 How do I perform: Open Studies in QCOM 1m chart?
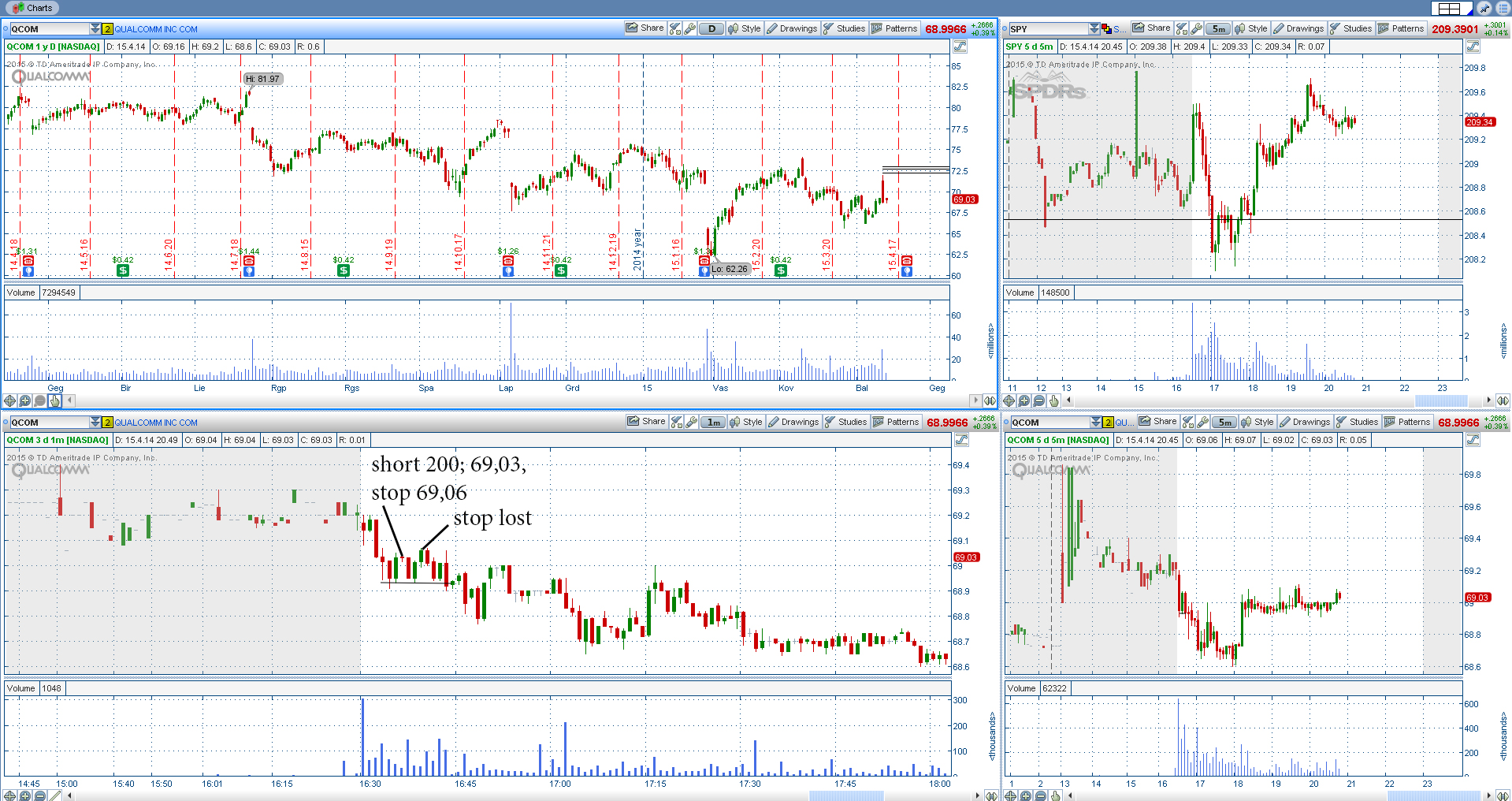tap(845, 422)
